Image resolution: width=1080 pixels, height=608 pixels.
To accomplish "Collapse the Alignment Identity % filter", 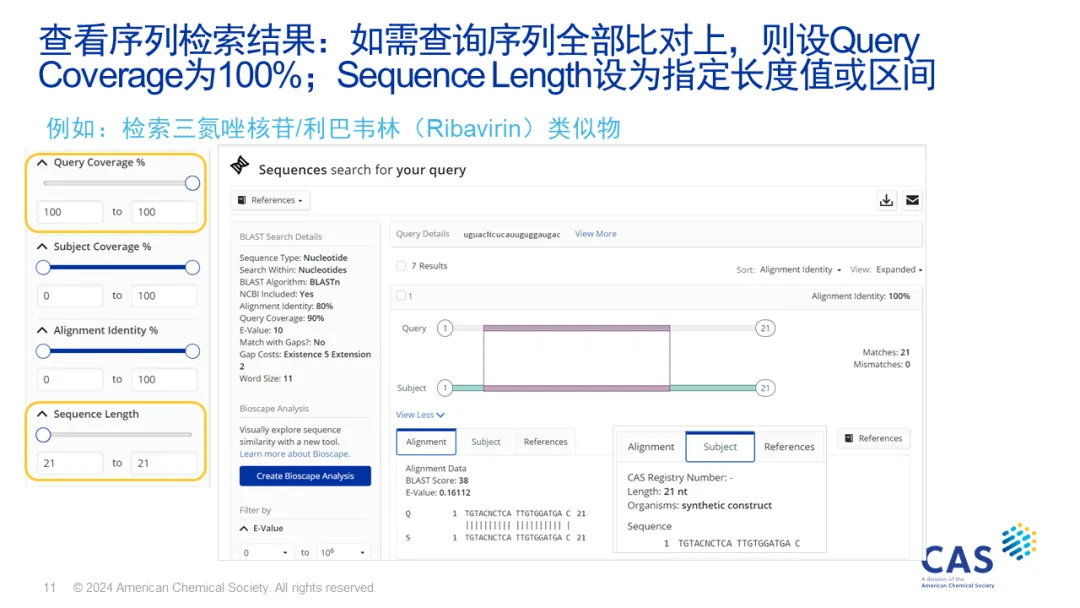I will click(x=42, y=331).
